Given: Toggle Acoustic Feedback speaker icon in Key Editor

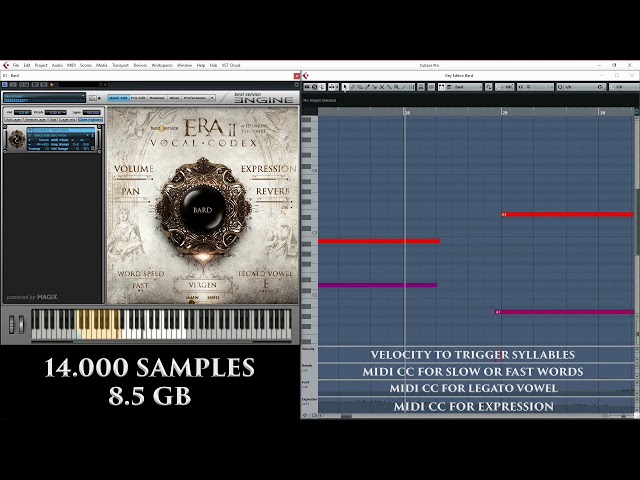Looking at the screenshot, I should (x=322, y=87).
